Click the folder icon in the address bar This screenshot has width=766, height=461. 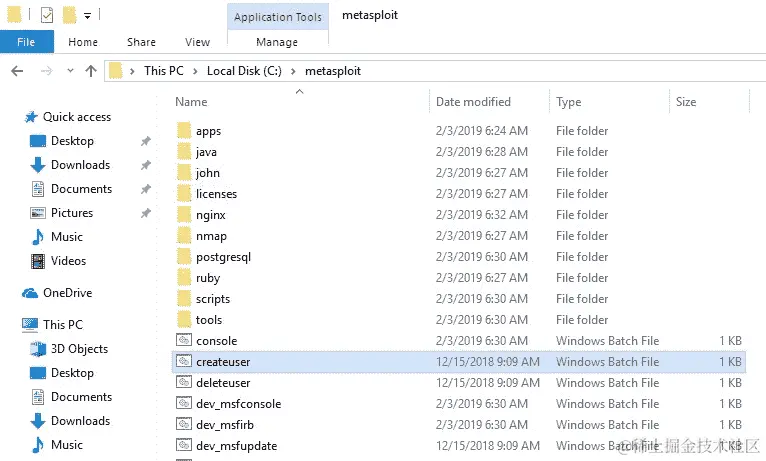pos(116,71)
